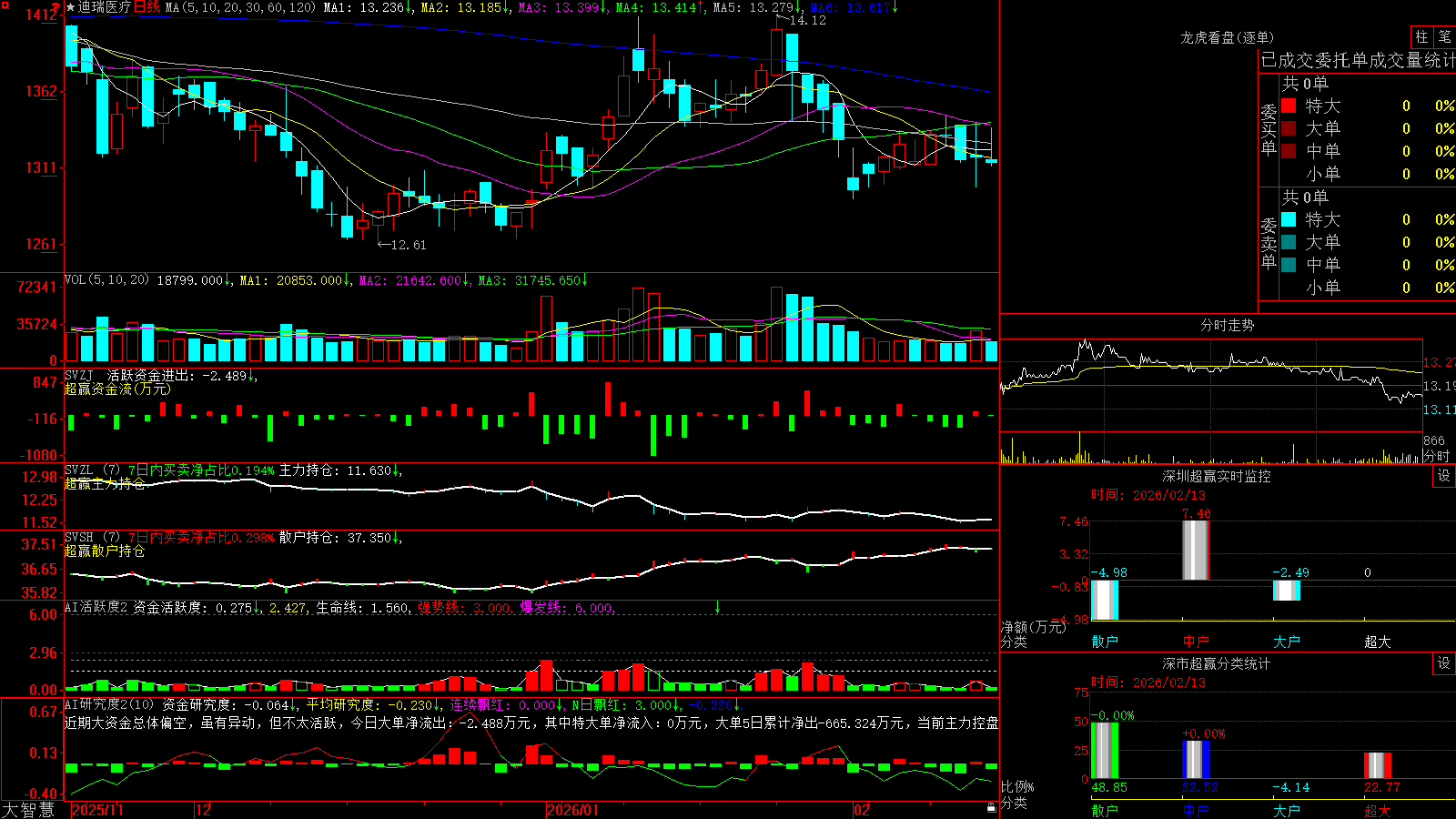This screenshot has height=819, width=1456.
Task: Click the 深圳超赢实时监控 title
Action: click(x=1217, y=476)
